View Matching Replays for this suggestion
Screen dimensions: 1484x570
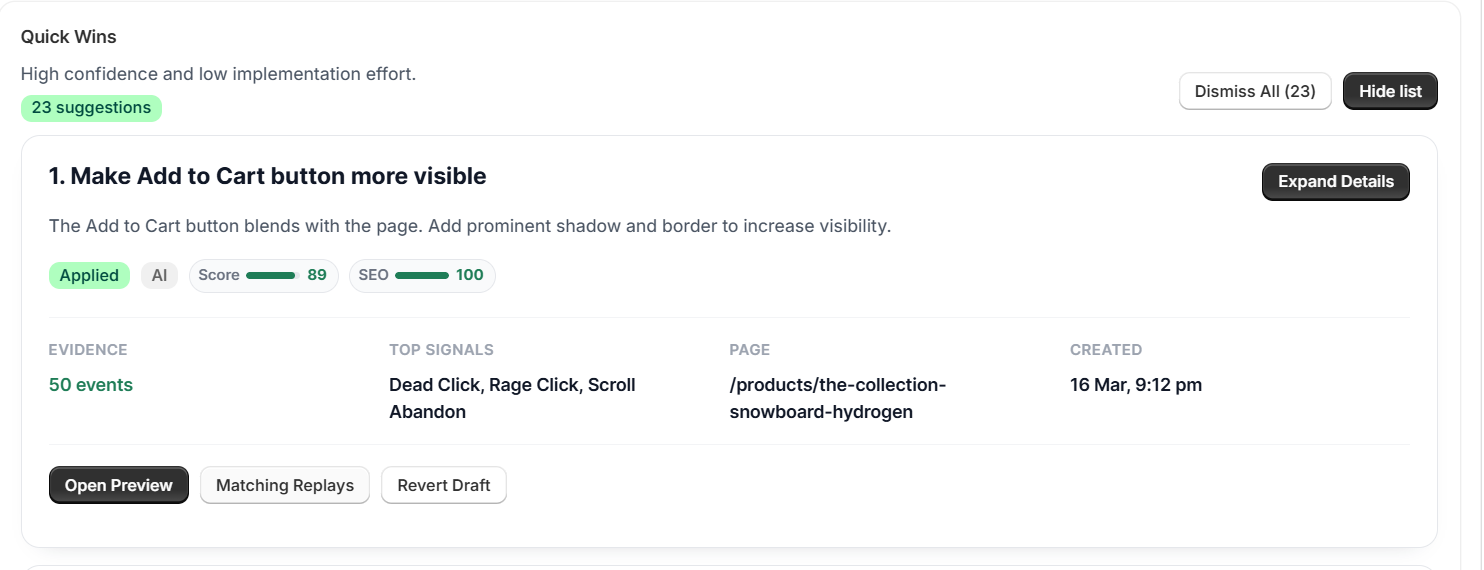(x=285, y=485)
